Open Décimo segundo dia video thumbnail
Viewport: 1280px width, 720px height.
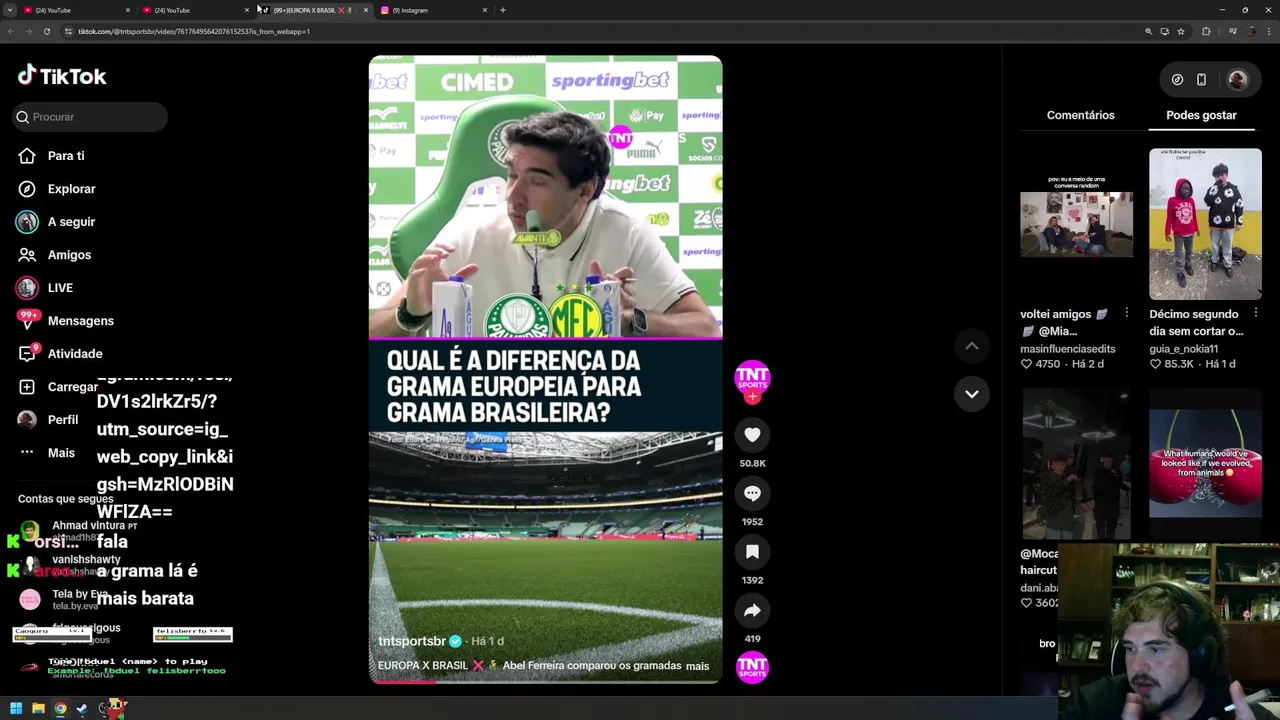1205,224
